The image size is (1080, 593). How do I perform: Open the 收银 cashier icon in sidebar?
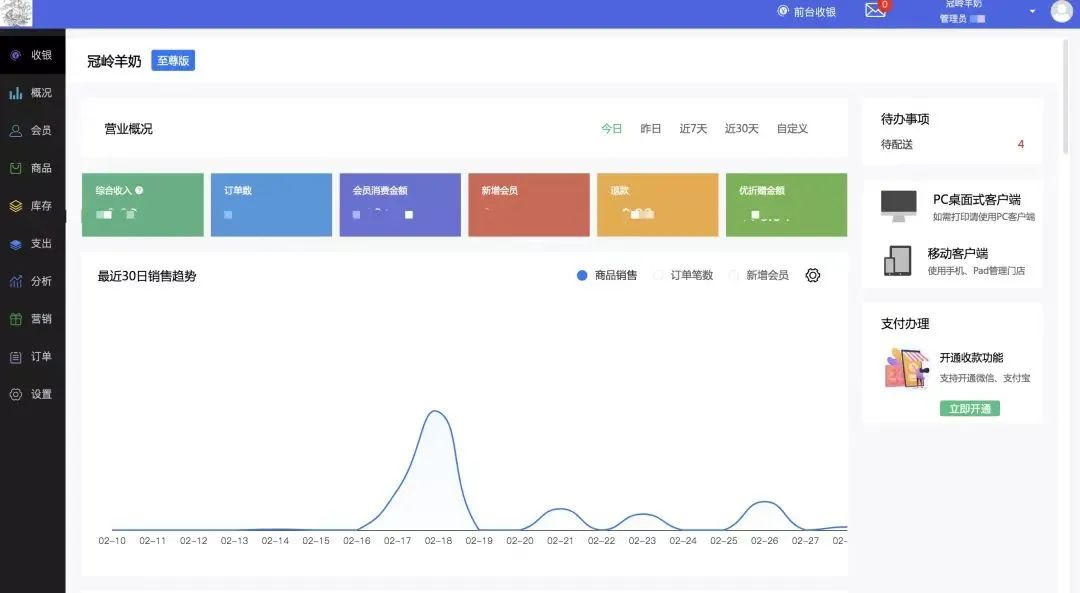(x=15, y=55)
